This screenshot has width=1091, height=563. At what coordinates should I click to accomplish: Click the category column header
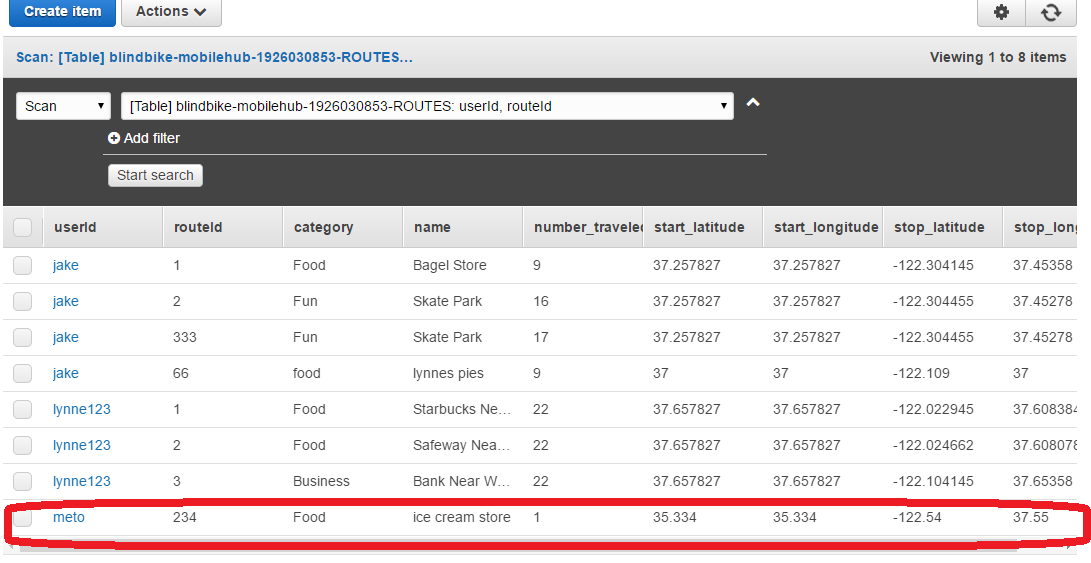click(x=323, y=227)
